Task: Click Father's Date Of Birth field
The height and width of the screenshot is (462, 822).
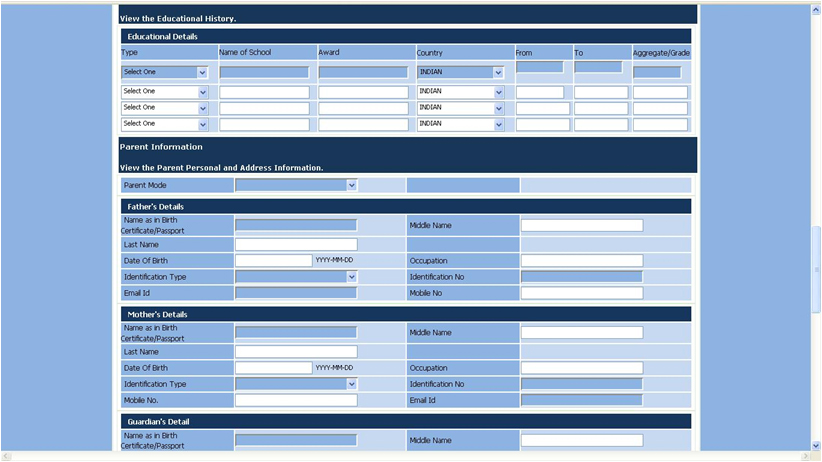Action: tap(274, 261)
